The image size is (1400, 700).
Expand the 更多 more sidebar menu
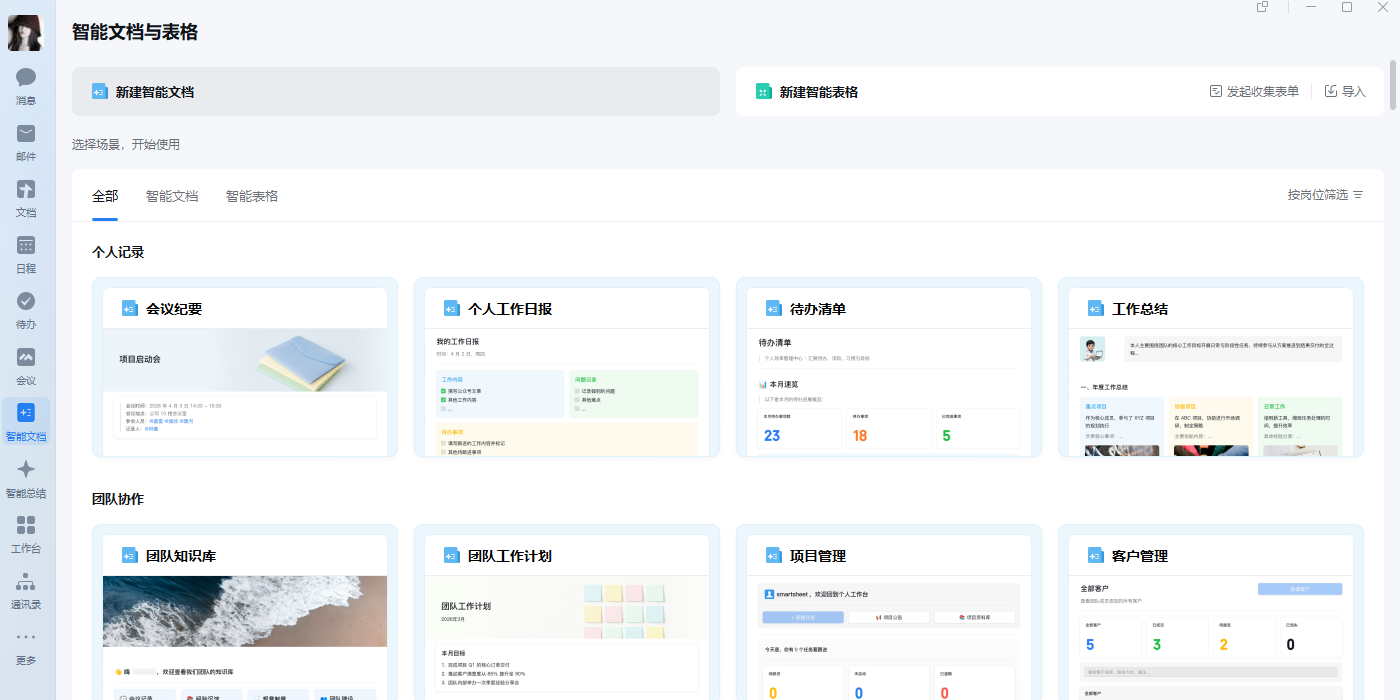coord(26,647)
